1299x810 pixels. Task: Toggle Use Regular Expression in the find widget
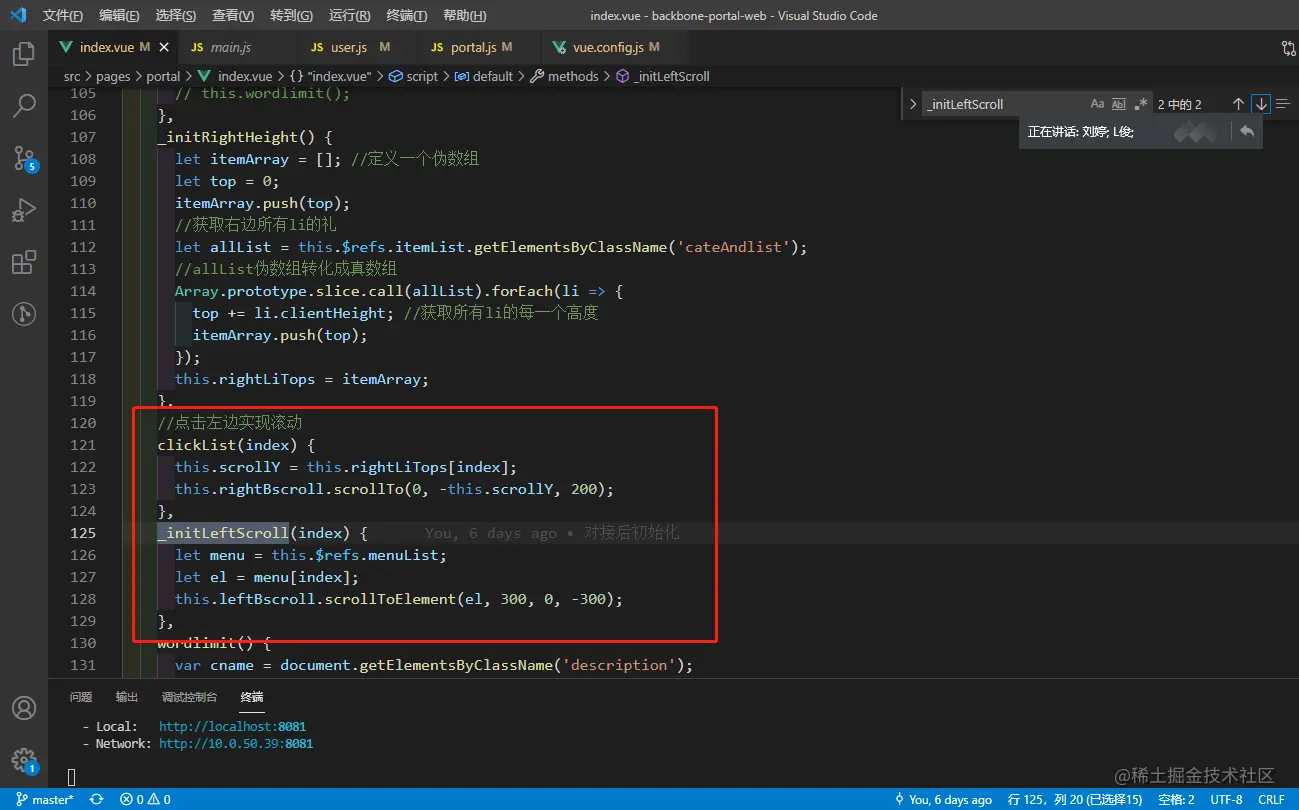tap(1141, 104)
